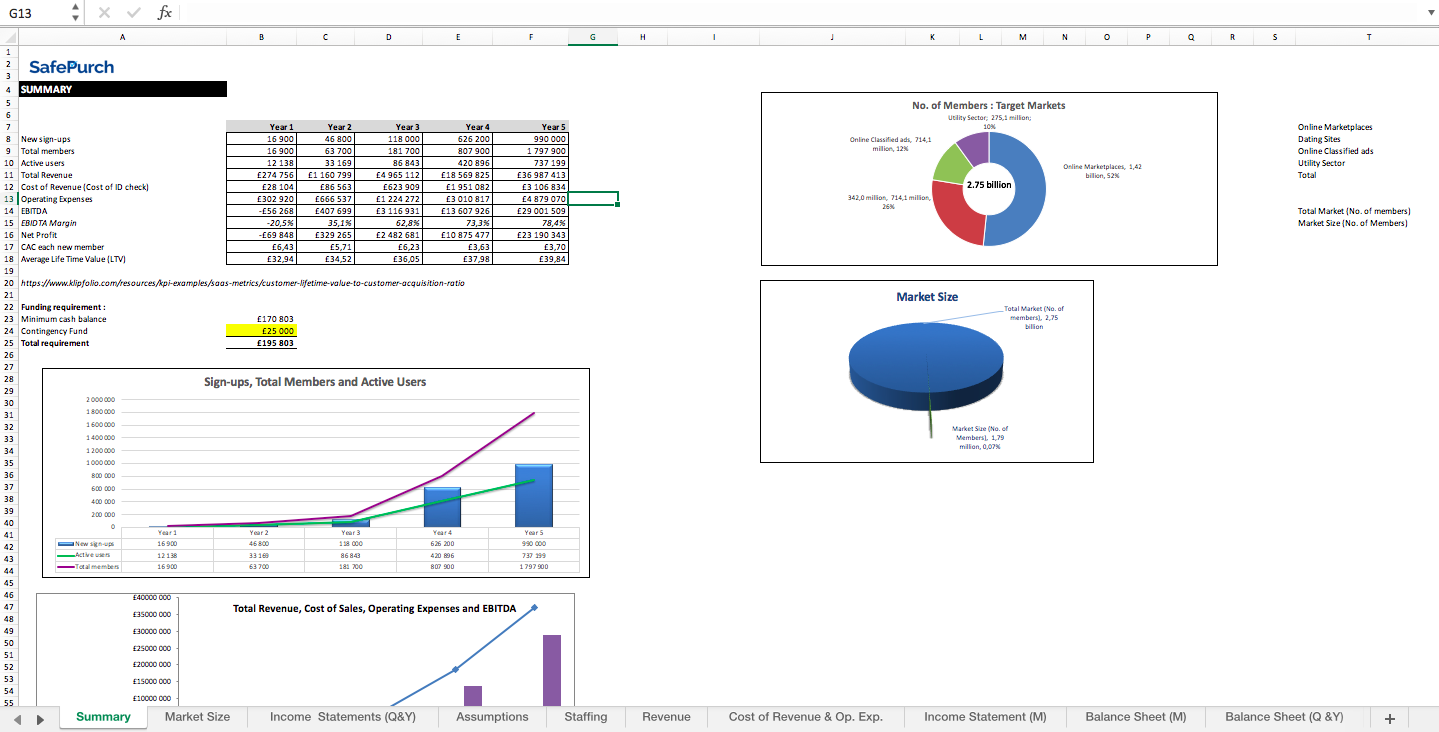Viewport: 1439px width, 732px height.
Task: Click the £170 803 minimum cash balance value
Action: tap(262, 319)
